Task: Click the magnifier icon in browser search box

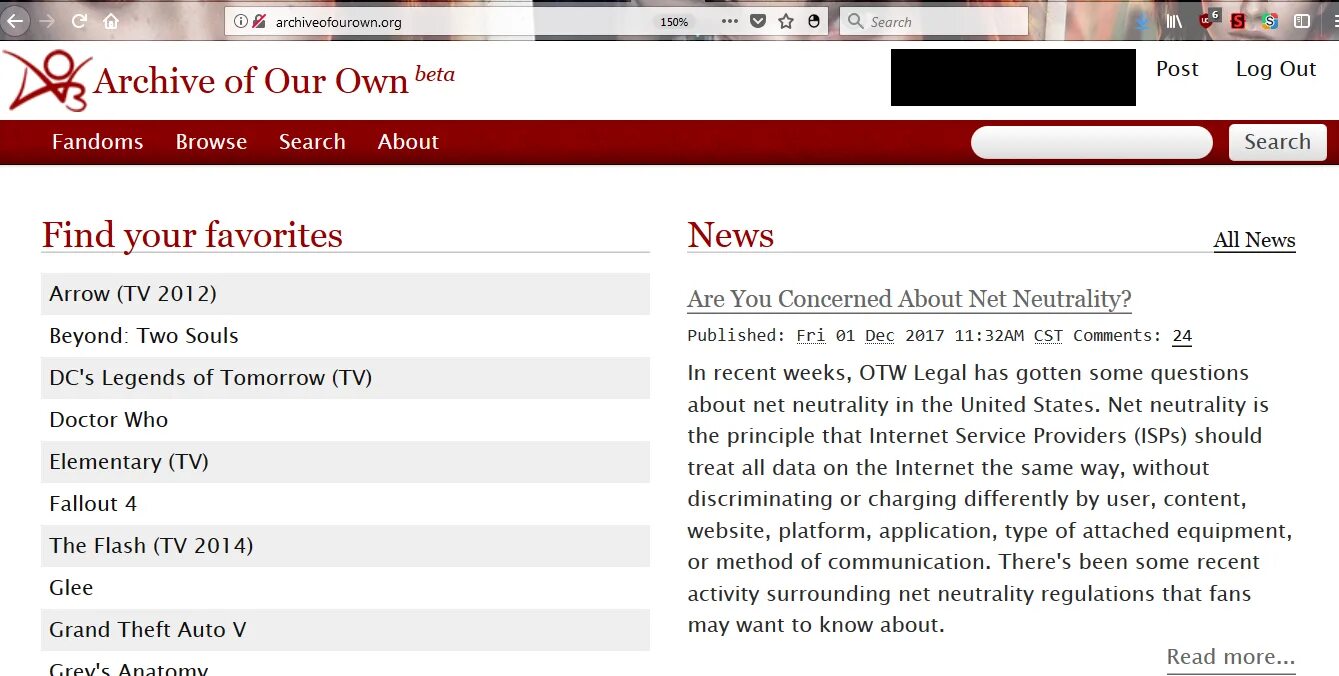Action: coord(856,21)
